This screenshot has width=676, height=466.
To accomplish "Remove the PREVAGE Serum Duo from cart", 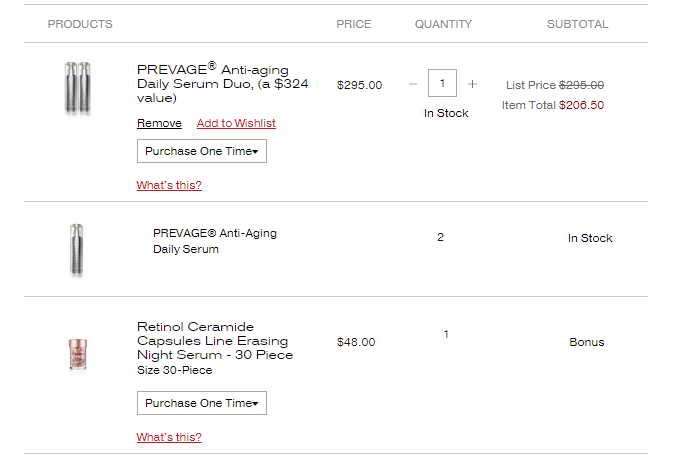I will click(159, 123).
